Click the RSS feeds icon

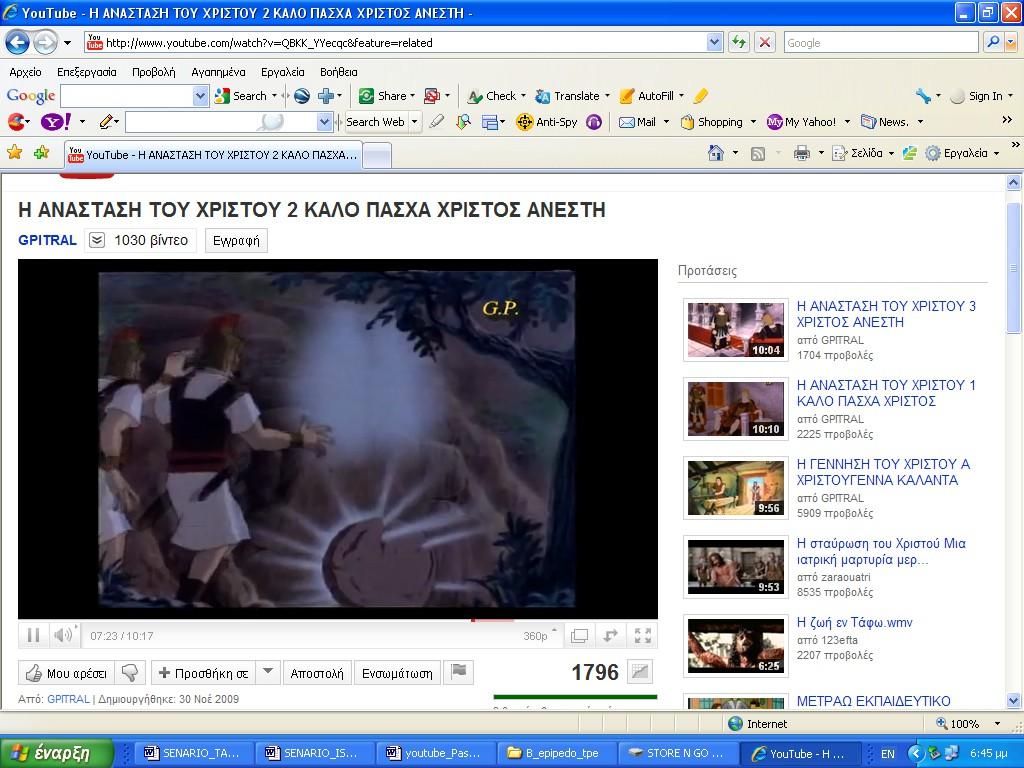pyautogui.click(x=758, y=154)
